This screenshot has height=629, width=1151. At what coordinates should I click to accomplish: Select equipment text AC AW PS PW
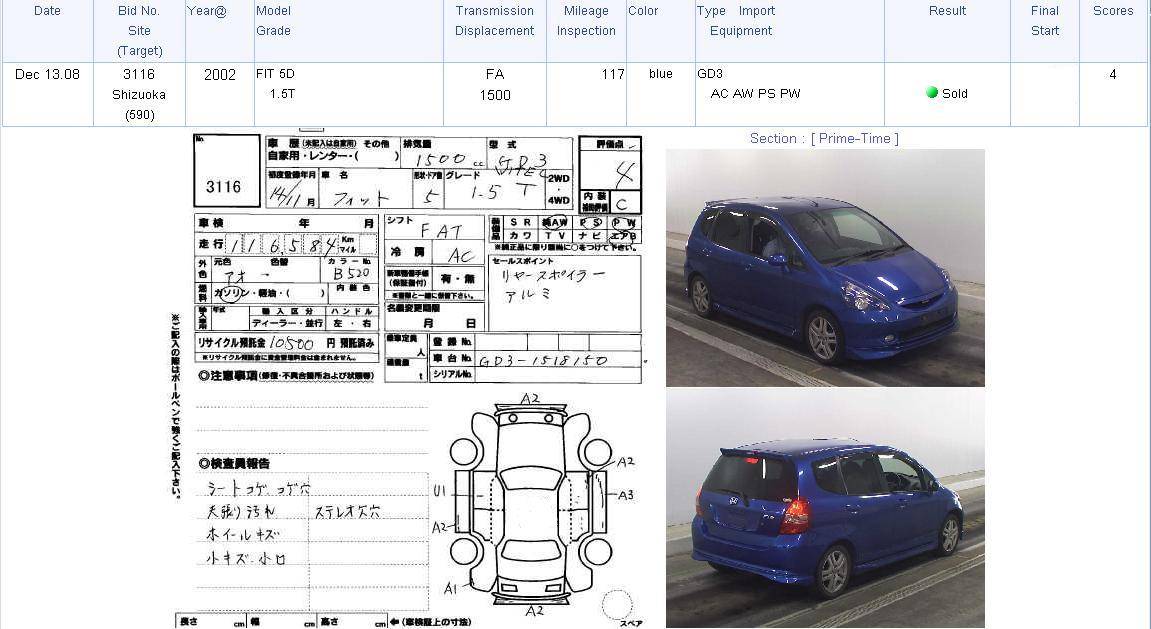click(x=755, y=94)
